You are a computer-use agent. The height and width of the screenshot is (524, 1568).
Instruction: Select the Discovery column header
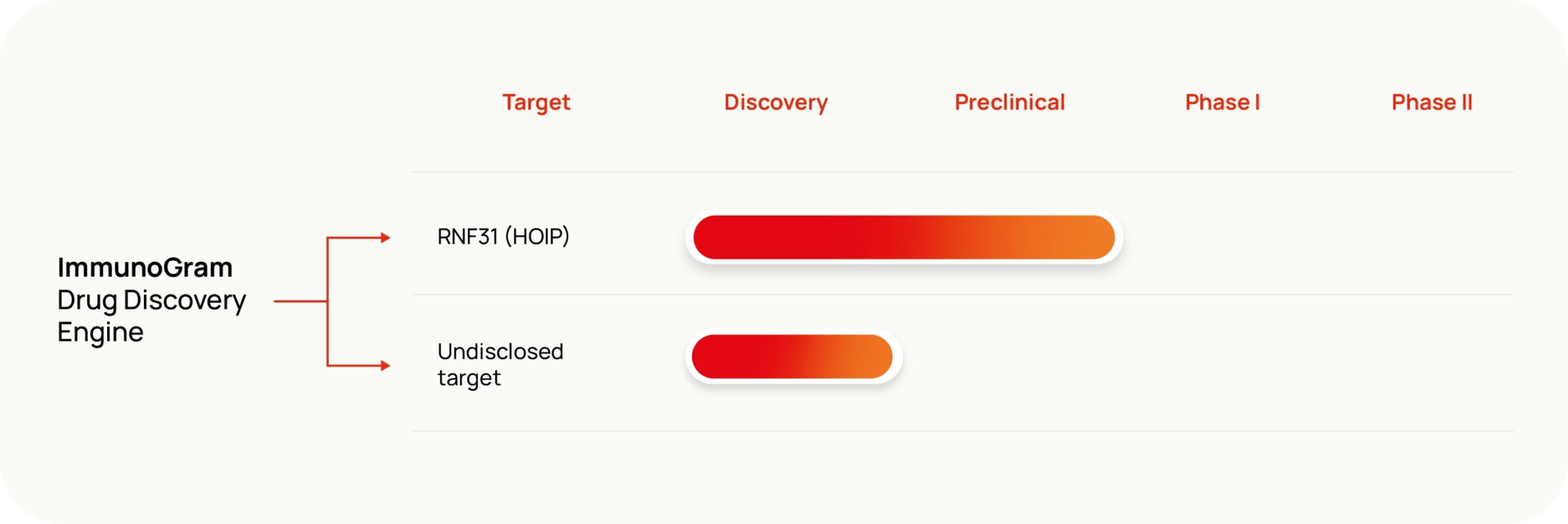pos(775,102)
